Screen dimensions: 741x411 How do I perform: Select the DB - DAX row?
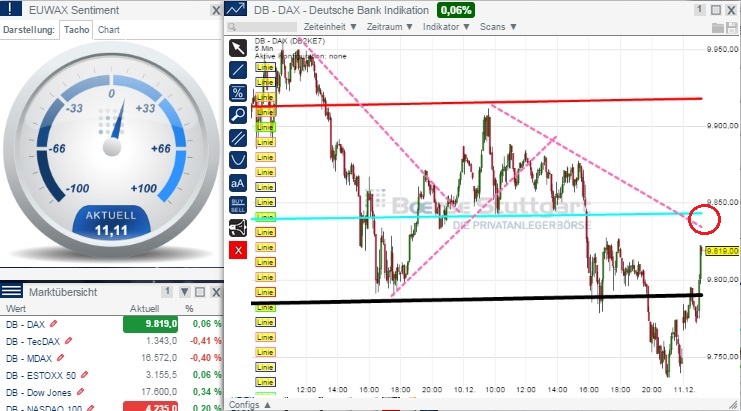click(112, 324)
